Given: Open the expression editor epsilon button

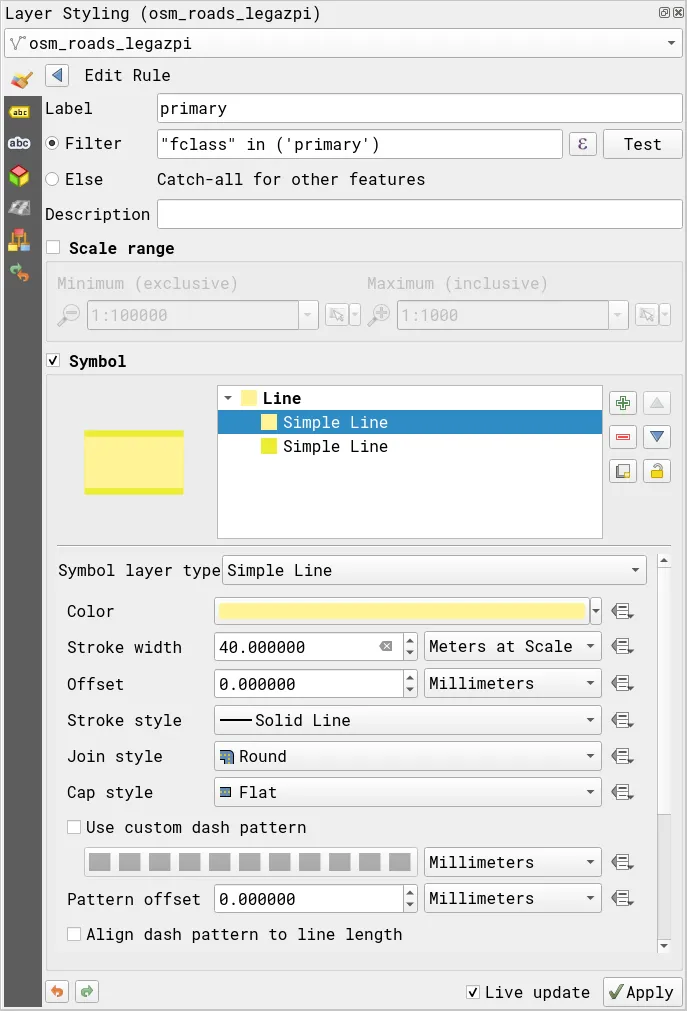Looking at the screenshot, I should pos(582,144).
